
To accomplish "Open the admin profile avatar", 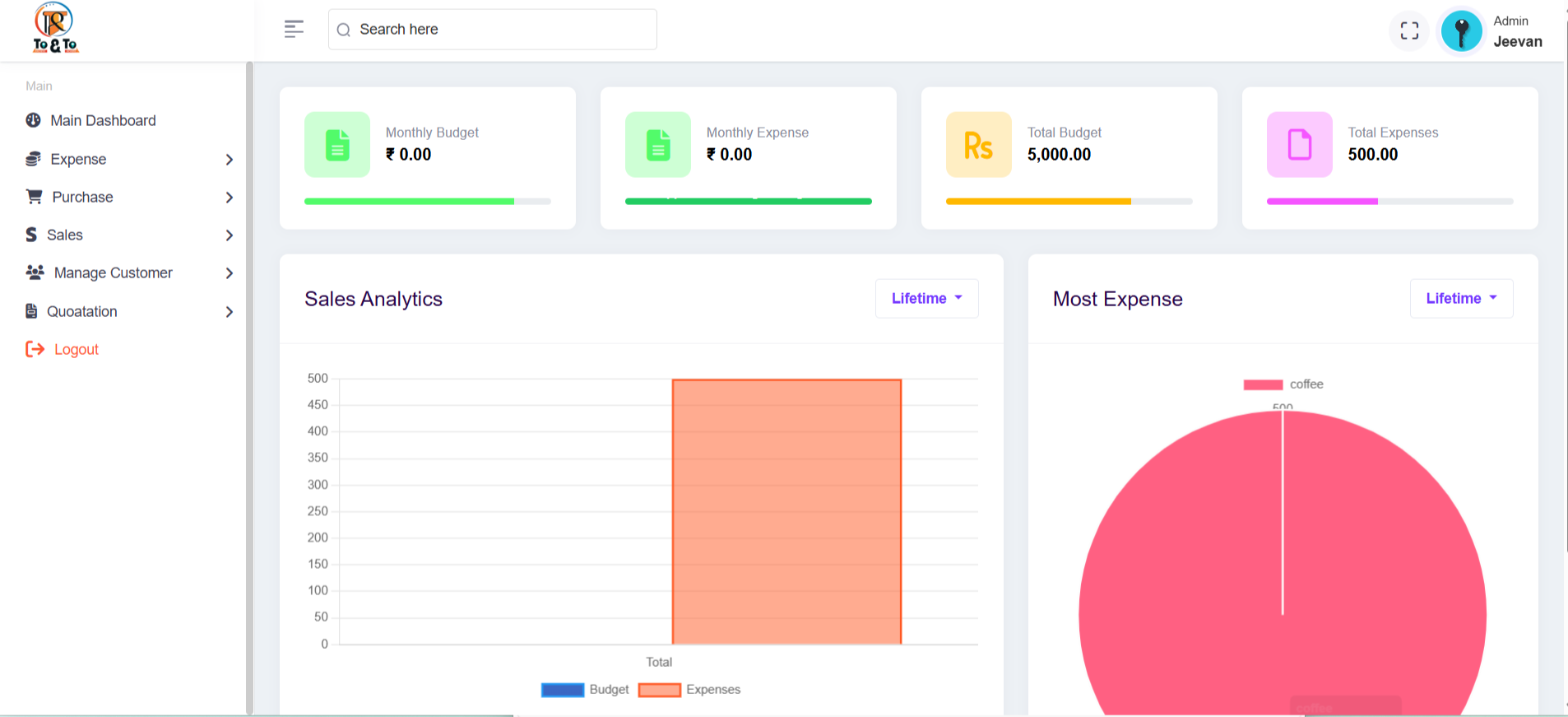I will (x=1461, y=31).
